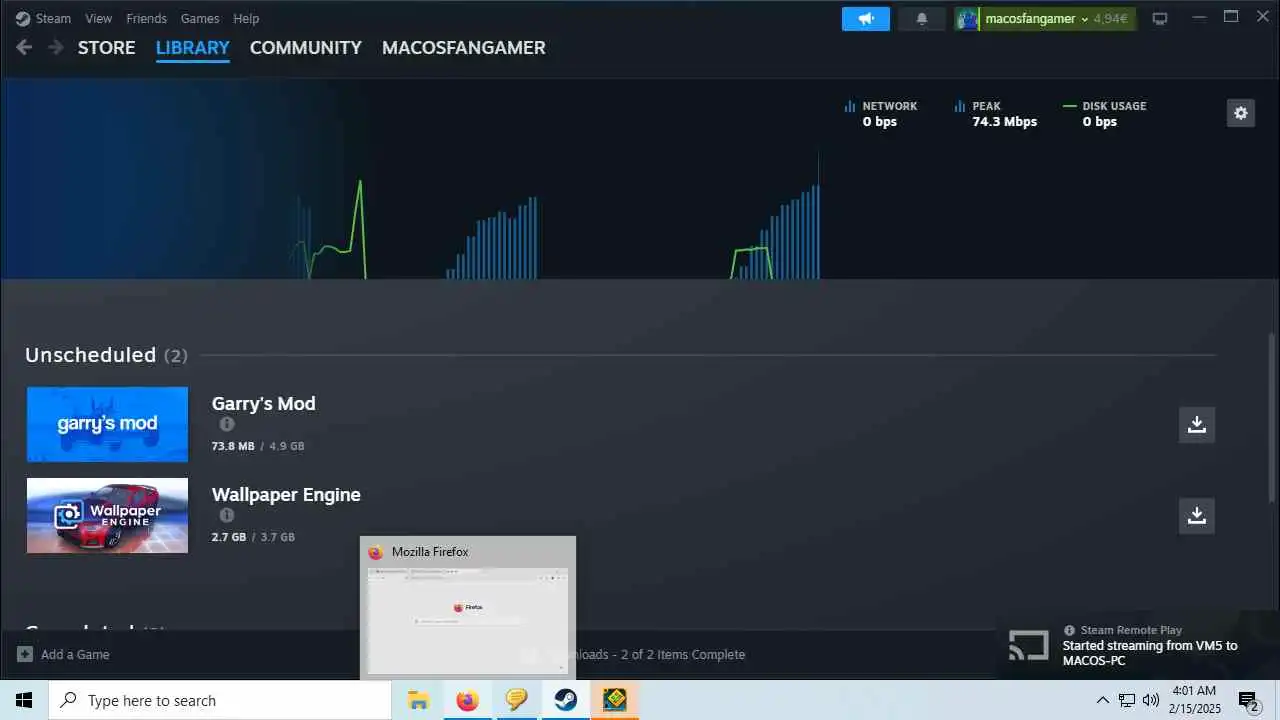The width and height of the screenshot is (1280, 720).
Task: Click the PEAK 74.3 Mbps label
Action: point(996,114)
